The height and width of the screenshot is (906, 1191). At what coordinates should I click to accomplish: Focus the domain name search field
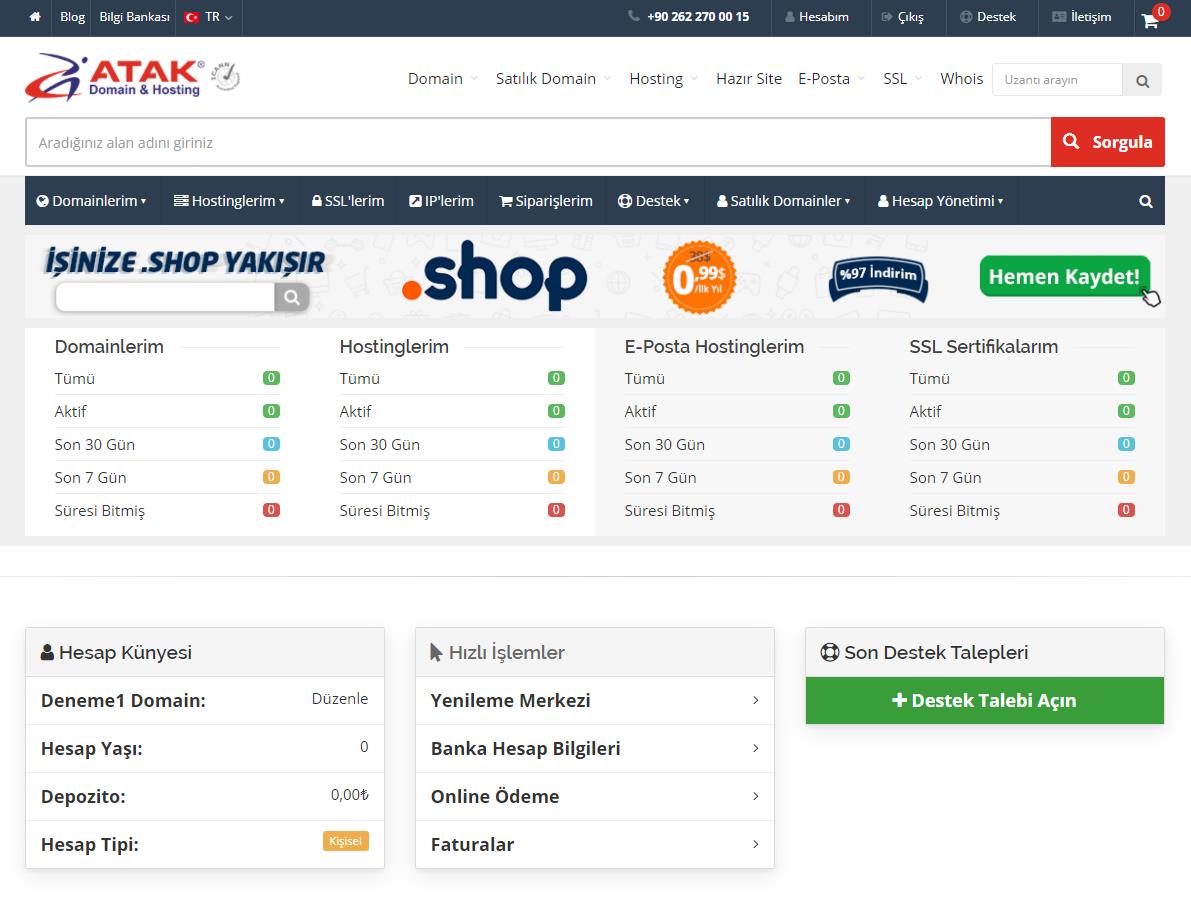(x=539, y=142)
